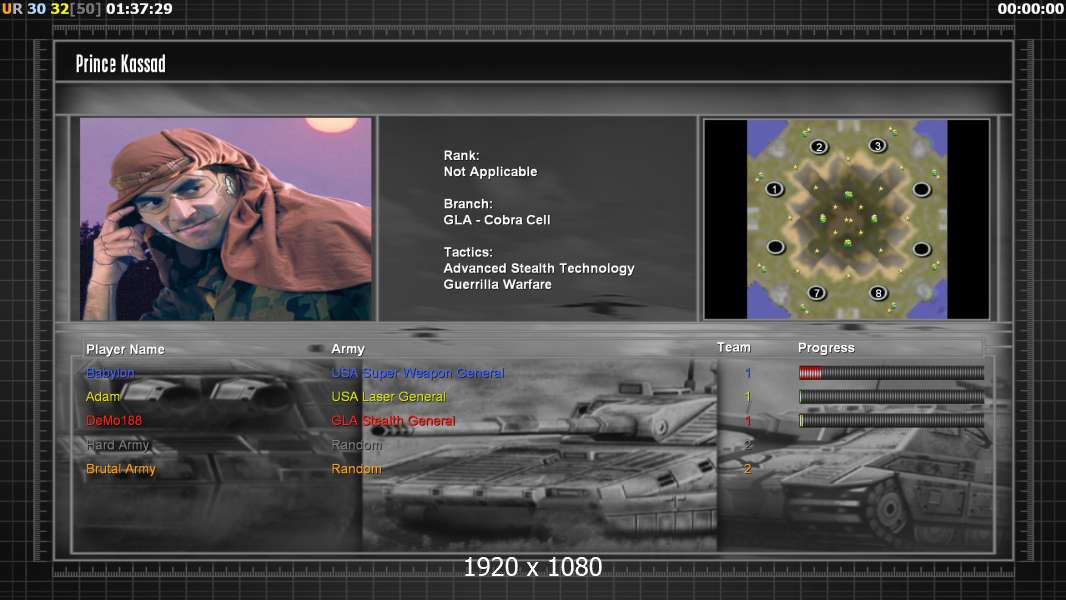The image size is (1066, 600).
Task: Click the '01:37:29' timer in overlay
Action: coord(139,9)
